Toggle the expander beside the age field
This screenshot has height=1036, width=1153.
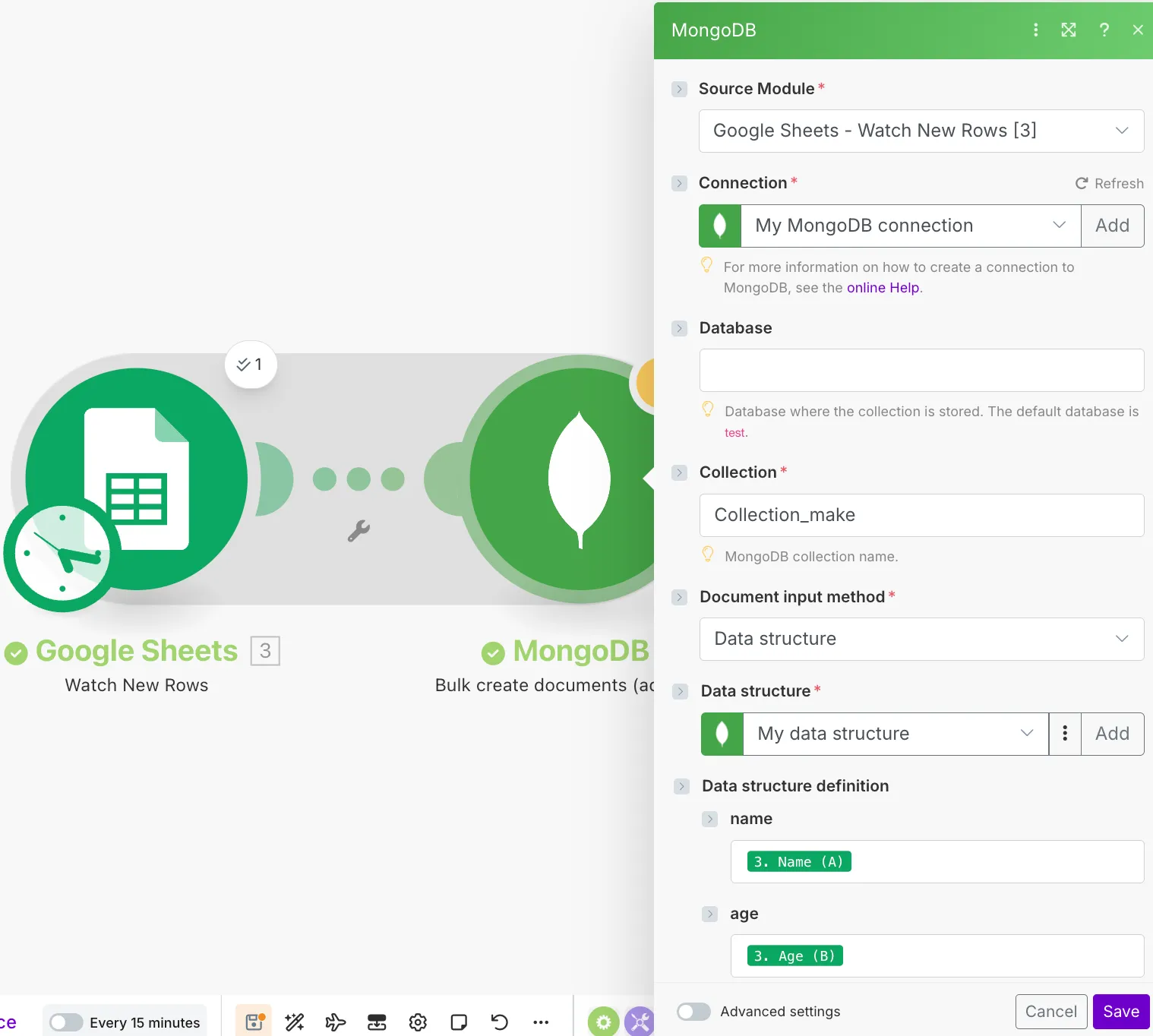click(709, 914)
